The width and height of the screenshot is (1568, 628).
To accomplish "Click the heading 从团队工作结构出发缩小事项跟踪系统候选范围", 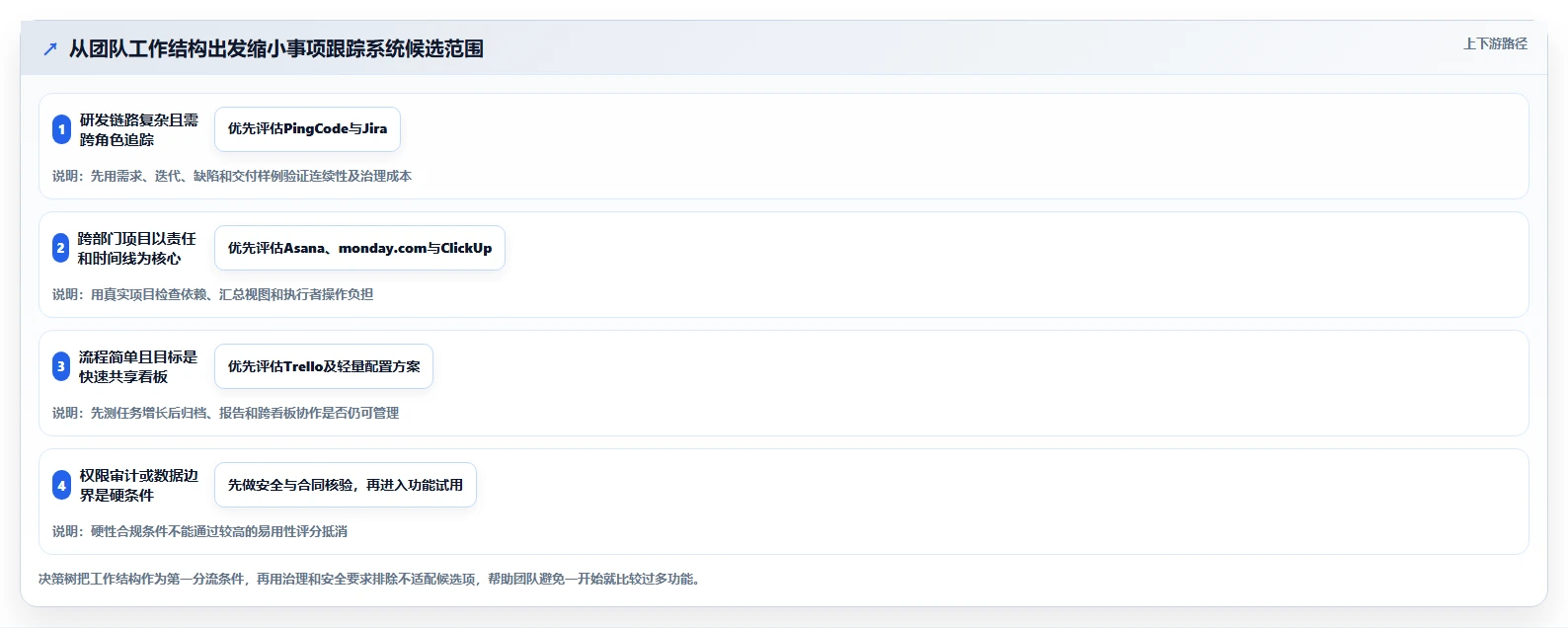I will click(x=276, y=48).
